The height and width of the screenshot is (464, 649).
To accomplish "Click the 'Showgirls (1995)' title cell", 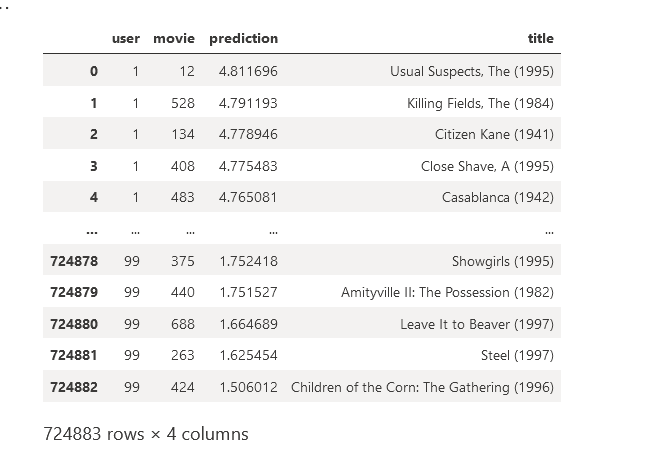I will click(x=502, y=261).
